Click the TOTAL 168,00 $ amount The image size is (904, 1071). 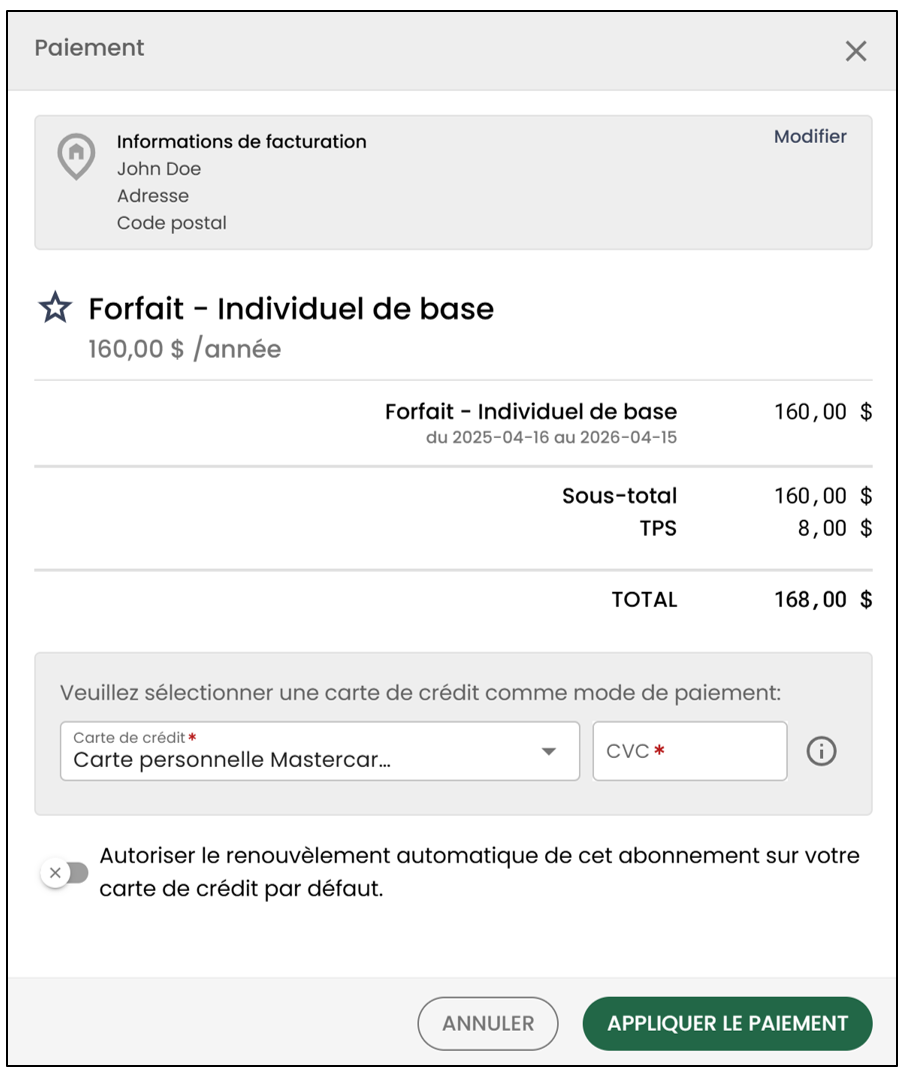coord(823,600)
